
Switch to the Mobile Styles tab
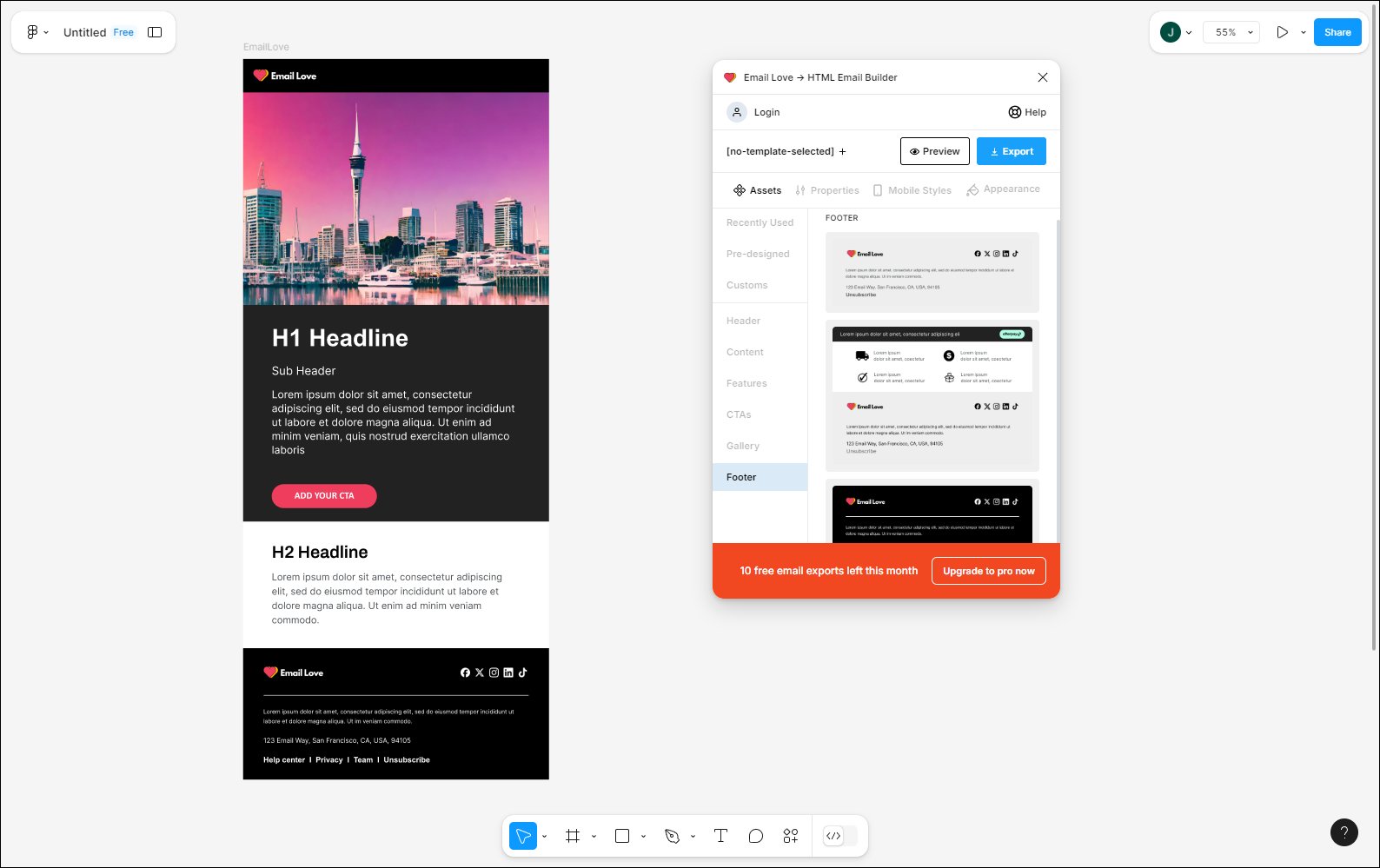click(912, 190)
